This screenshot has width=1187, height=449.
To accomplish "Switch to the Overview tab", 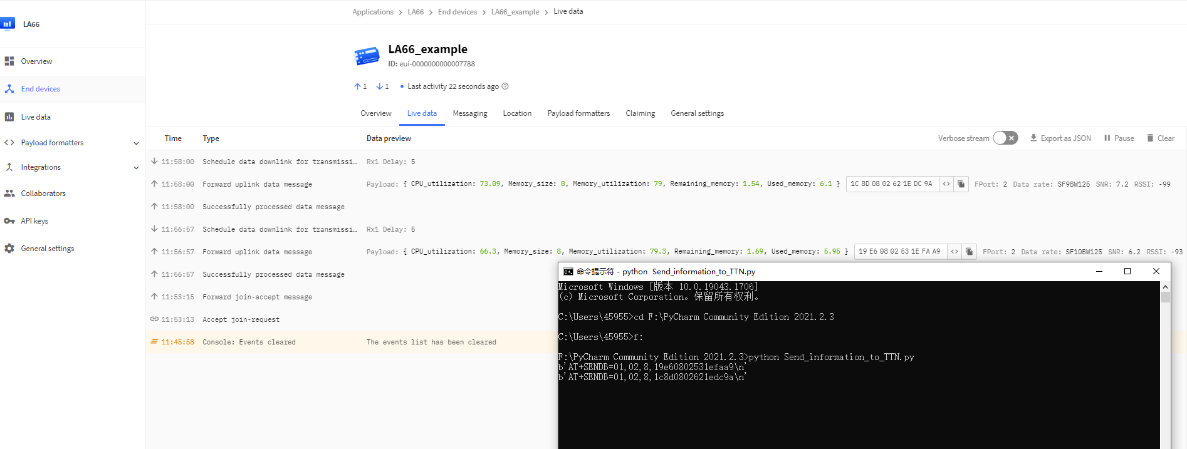I will pyautogui.click(x=375, y=114).
